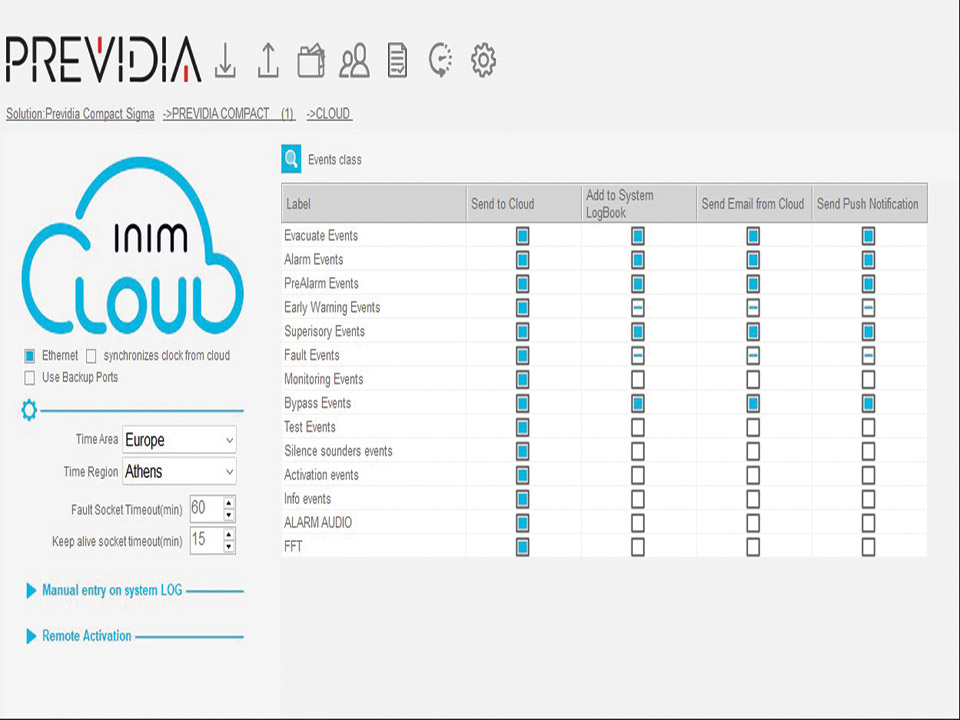Viewport: 960px width, 720px height.
Task: Select the Early Warning Events row label
Action: [x=332, y=307]
